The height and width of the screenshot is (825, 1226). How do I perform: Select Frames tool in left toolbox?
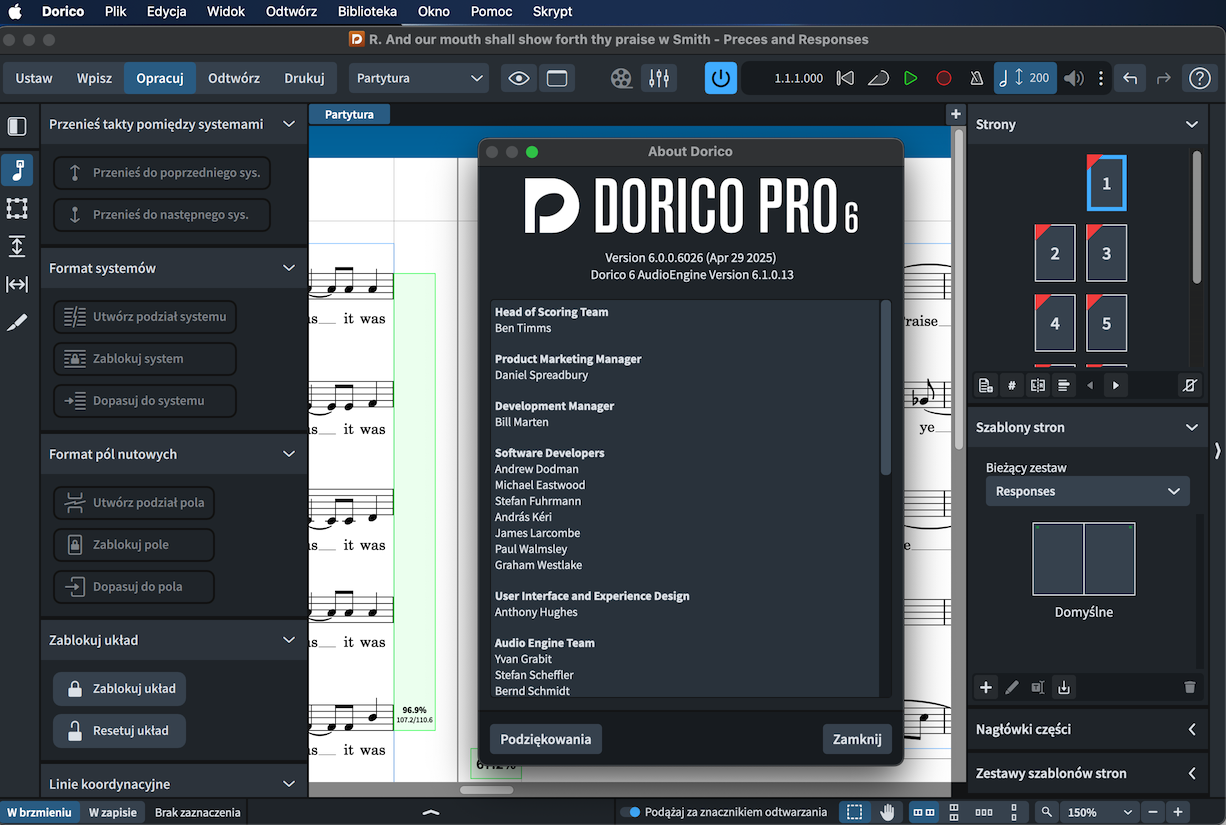tap(17, 208)
